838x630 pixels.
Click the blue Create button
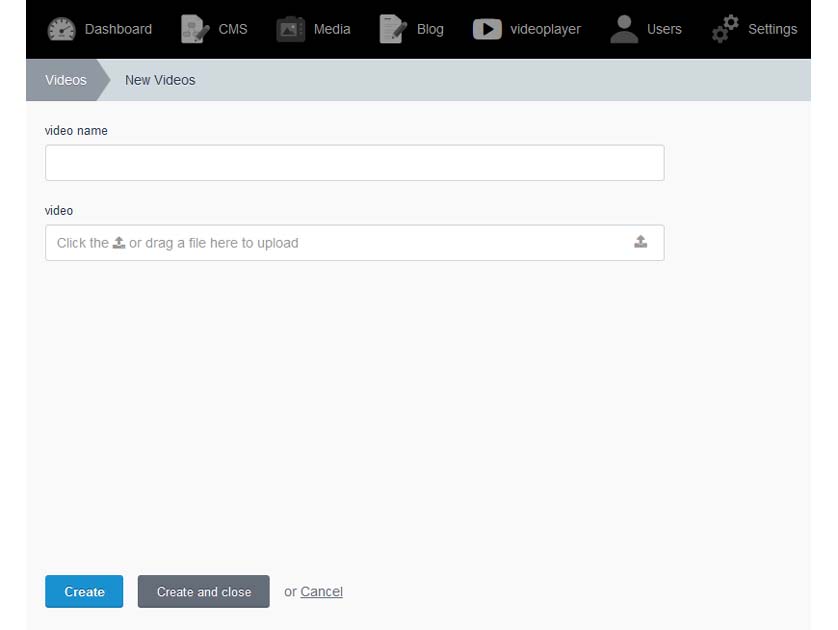point(84,592)
